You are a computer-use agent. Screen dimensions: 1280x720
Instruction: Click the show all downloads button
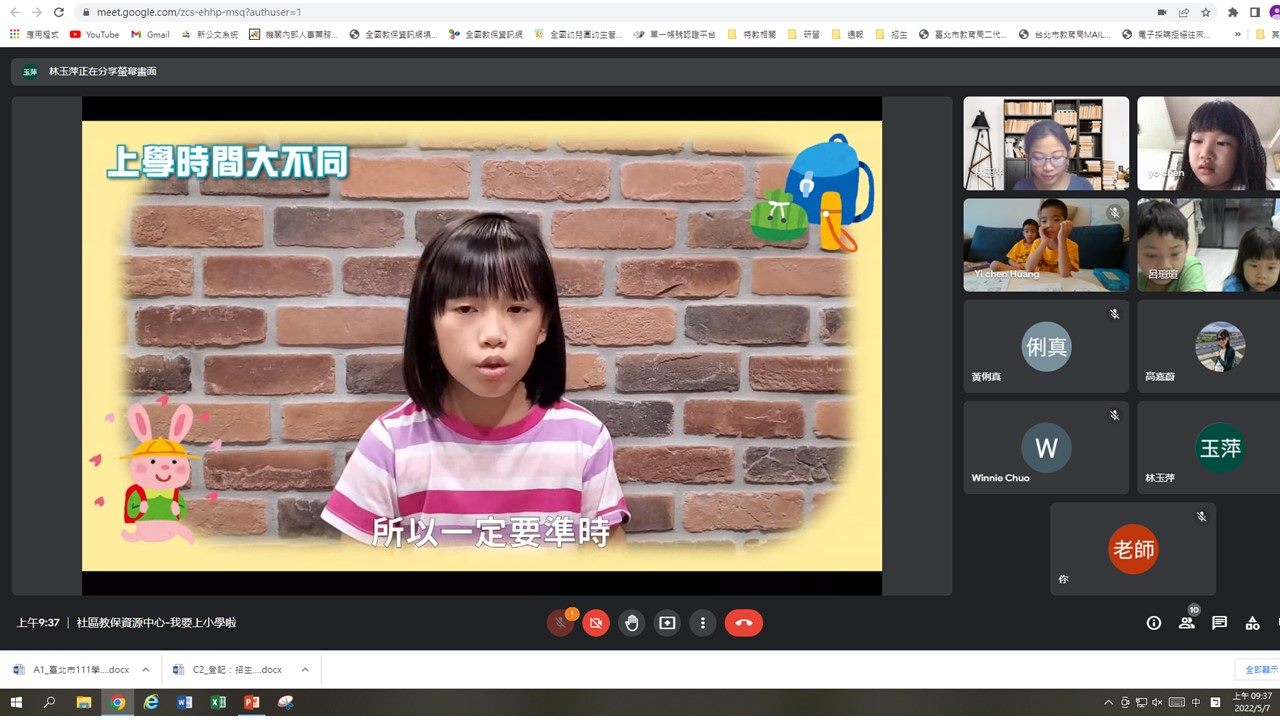[1258, 670]
